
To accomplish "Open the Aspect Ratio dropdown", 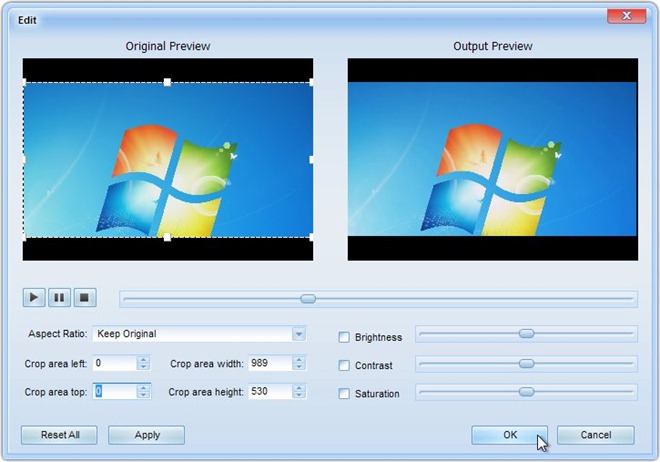I will pos(299,334).
